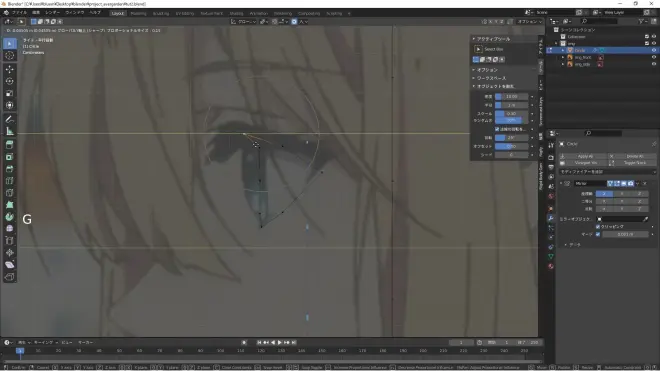Remove the Mirror modifier with X

pos(645,184)
